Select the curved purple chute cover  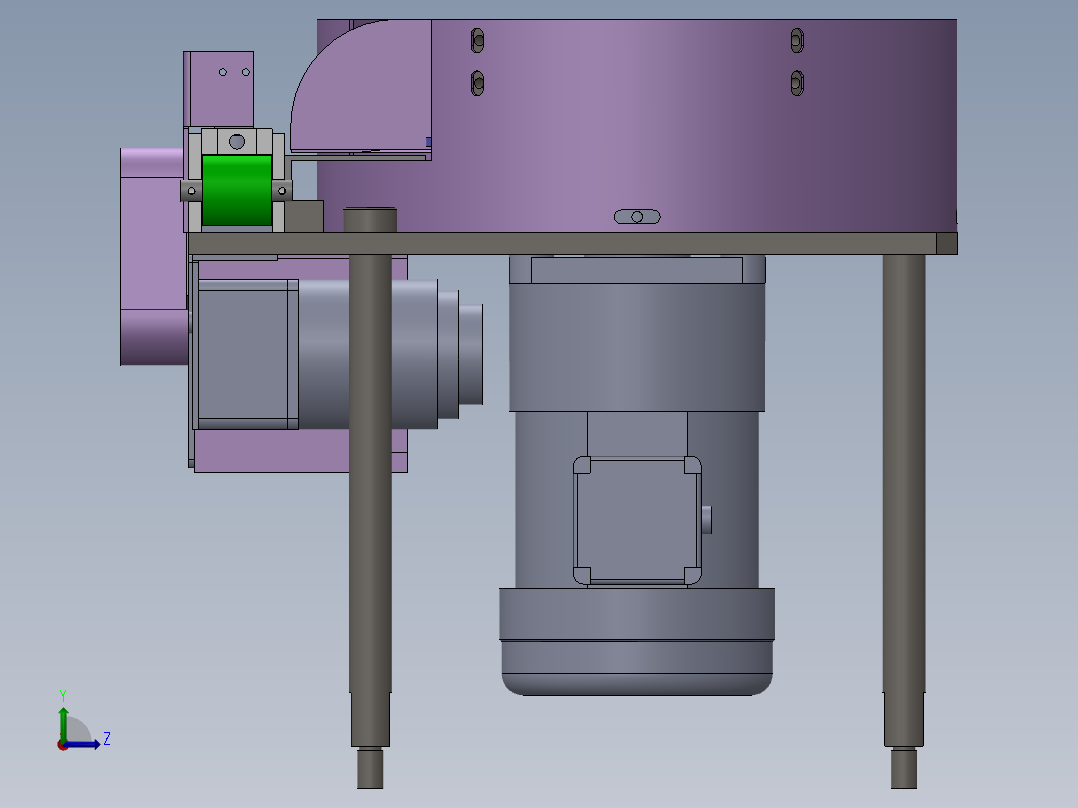pos(361,86)
